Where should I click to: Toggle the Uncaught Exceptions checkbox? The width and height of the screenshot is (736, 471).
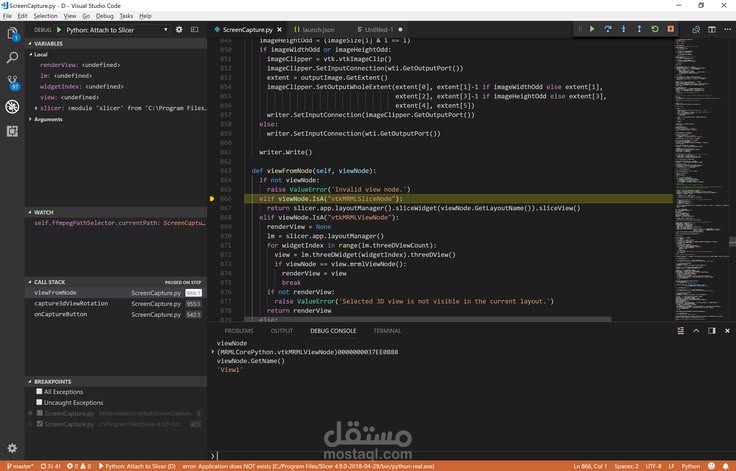pos(39,402)
